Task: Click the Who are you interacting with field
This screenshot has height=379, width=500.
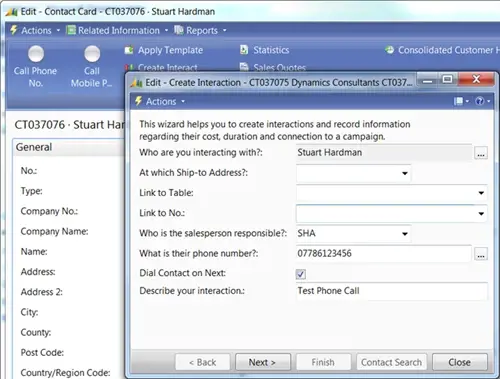Action: pyautogui.click(x=384, y=153)
